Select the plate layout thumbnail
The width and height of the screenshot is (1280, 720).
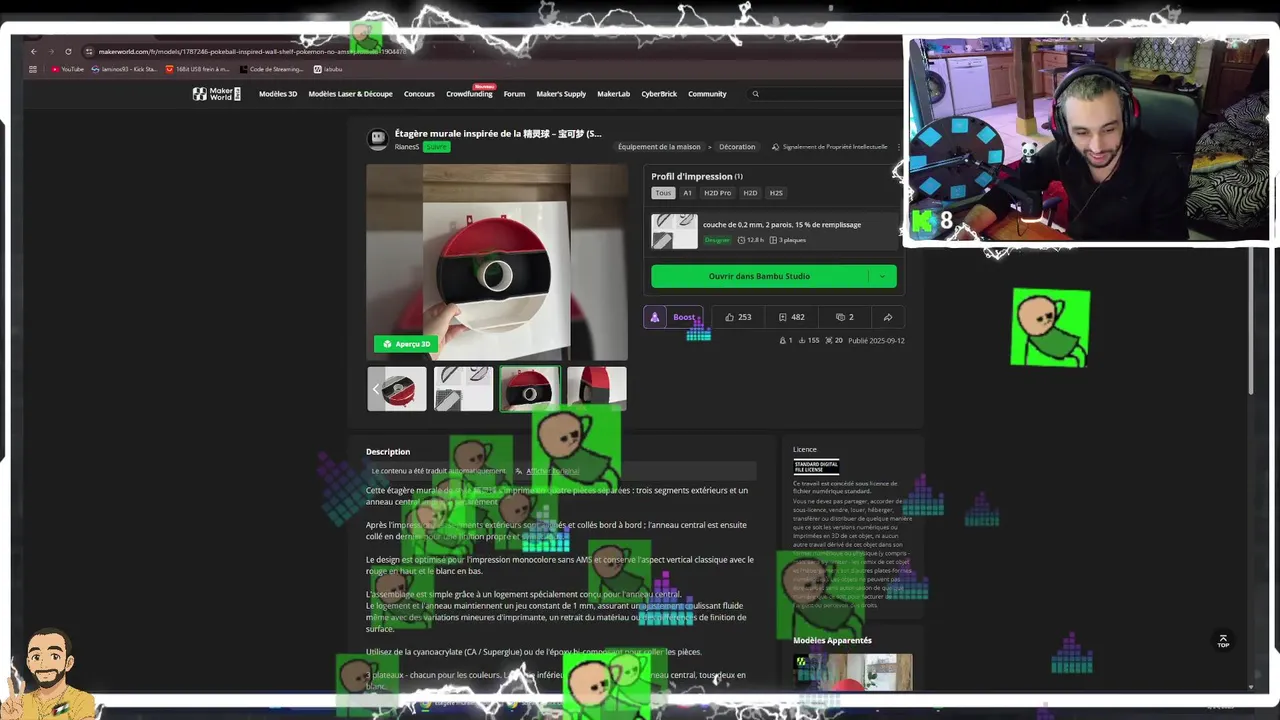click(464, 389)
